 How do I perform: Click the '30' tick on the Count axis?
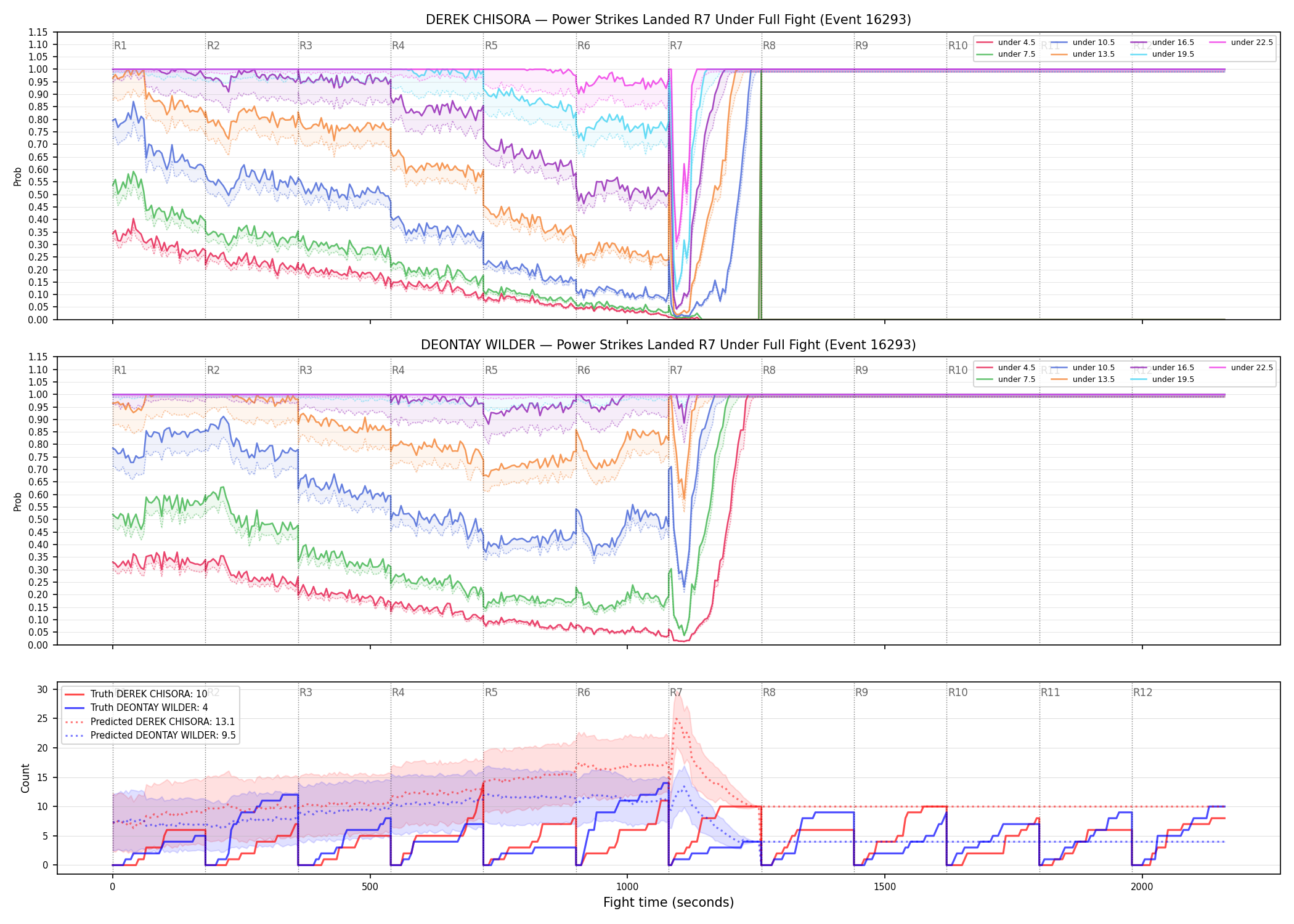click(x=42, y=689)
